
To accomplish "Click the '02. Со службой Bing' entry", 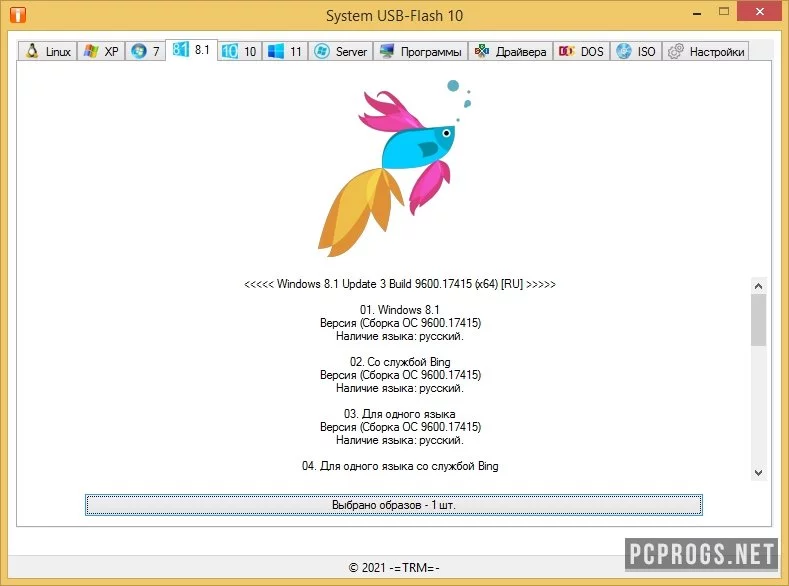I will click(400, 362).
